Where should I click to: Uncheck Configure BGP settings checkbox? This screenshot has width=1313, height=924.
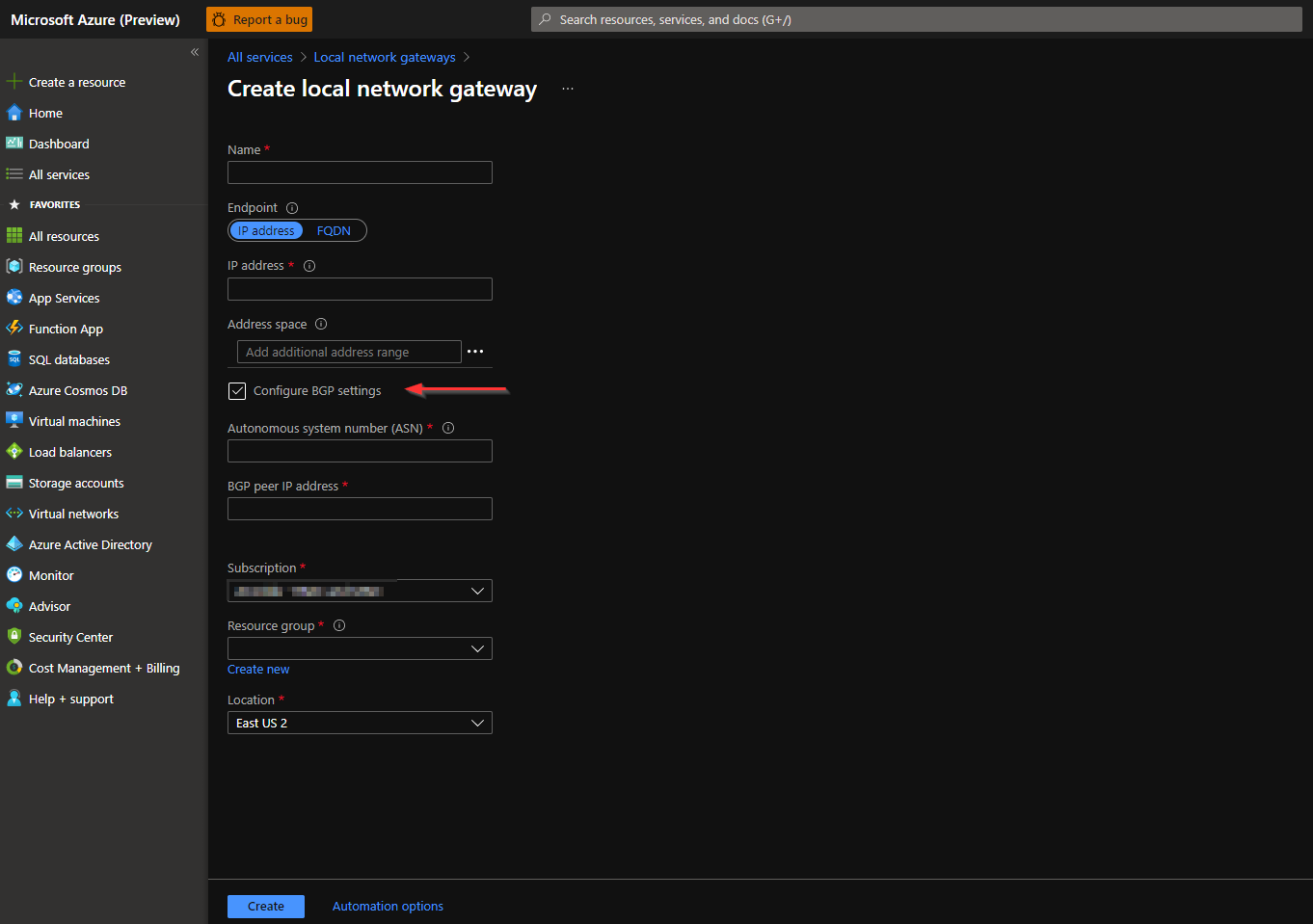click(x=237, y=391)
